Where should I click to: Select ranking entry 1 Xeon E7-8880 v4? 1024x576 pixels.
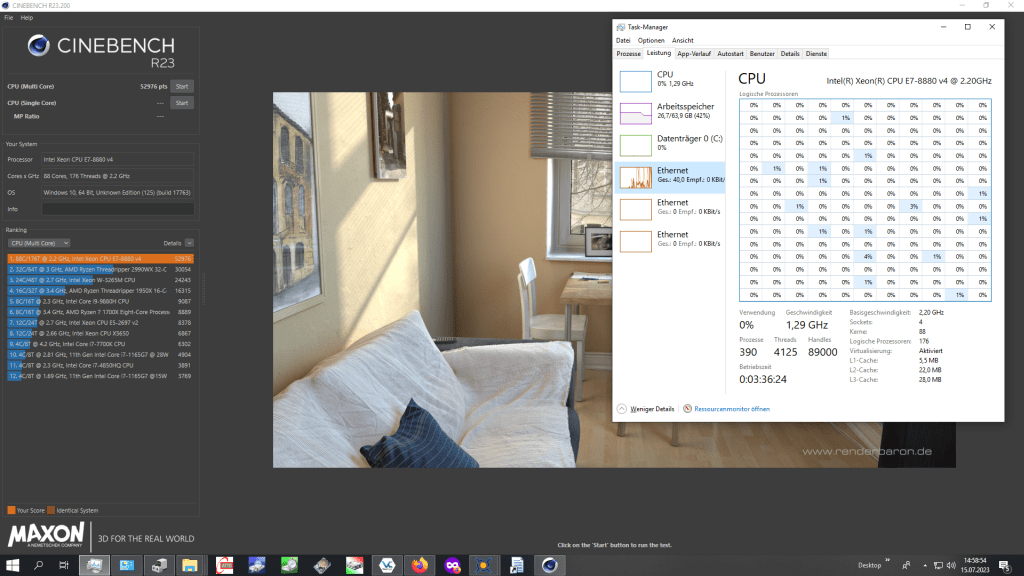(101, 259)
